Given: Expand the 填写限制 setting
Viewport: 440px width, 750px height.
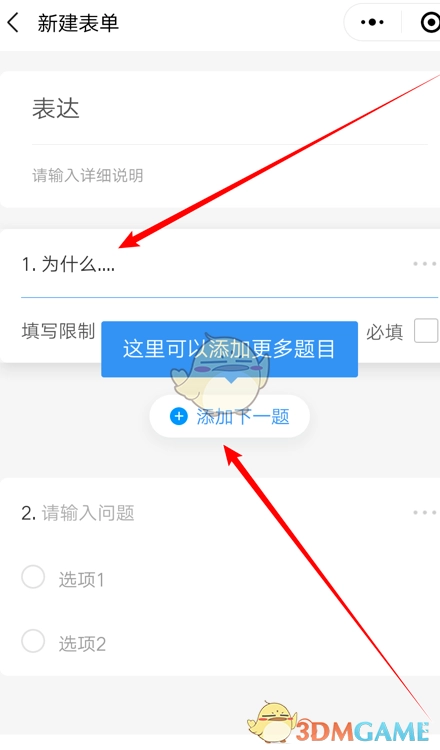Looking at the screenshot, I should pos(58,331).
